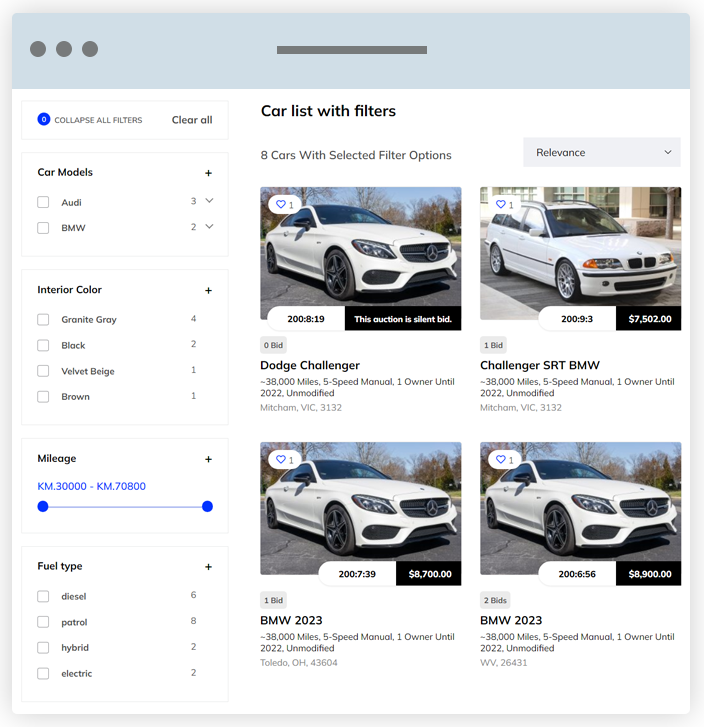Click BMW 2023 Toledo car photo
Viewport: 704px width, 727px height.
pyautogui.click(x=360, y=508)
